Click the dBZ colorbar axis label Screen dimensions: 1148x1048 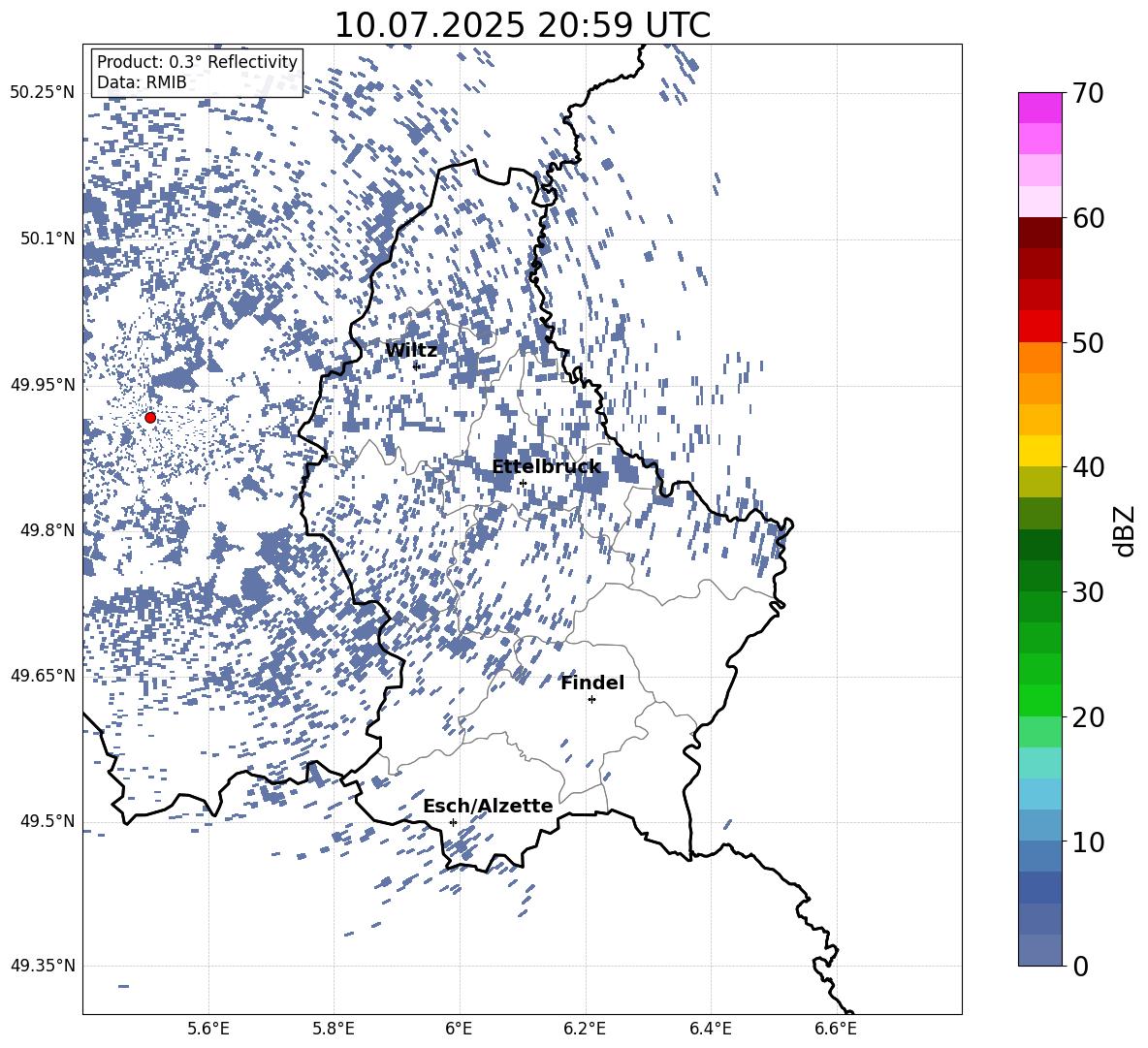[1125, 530]
